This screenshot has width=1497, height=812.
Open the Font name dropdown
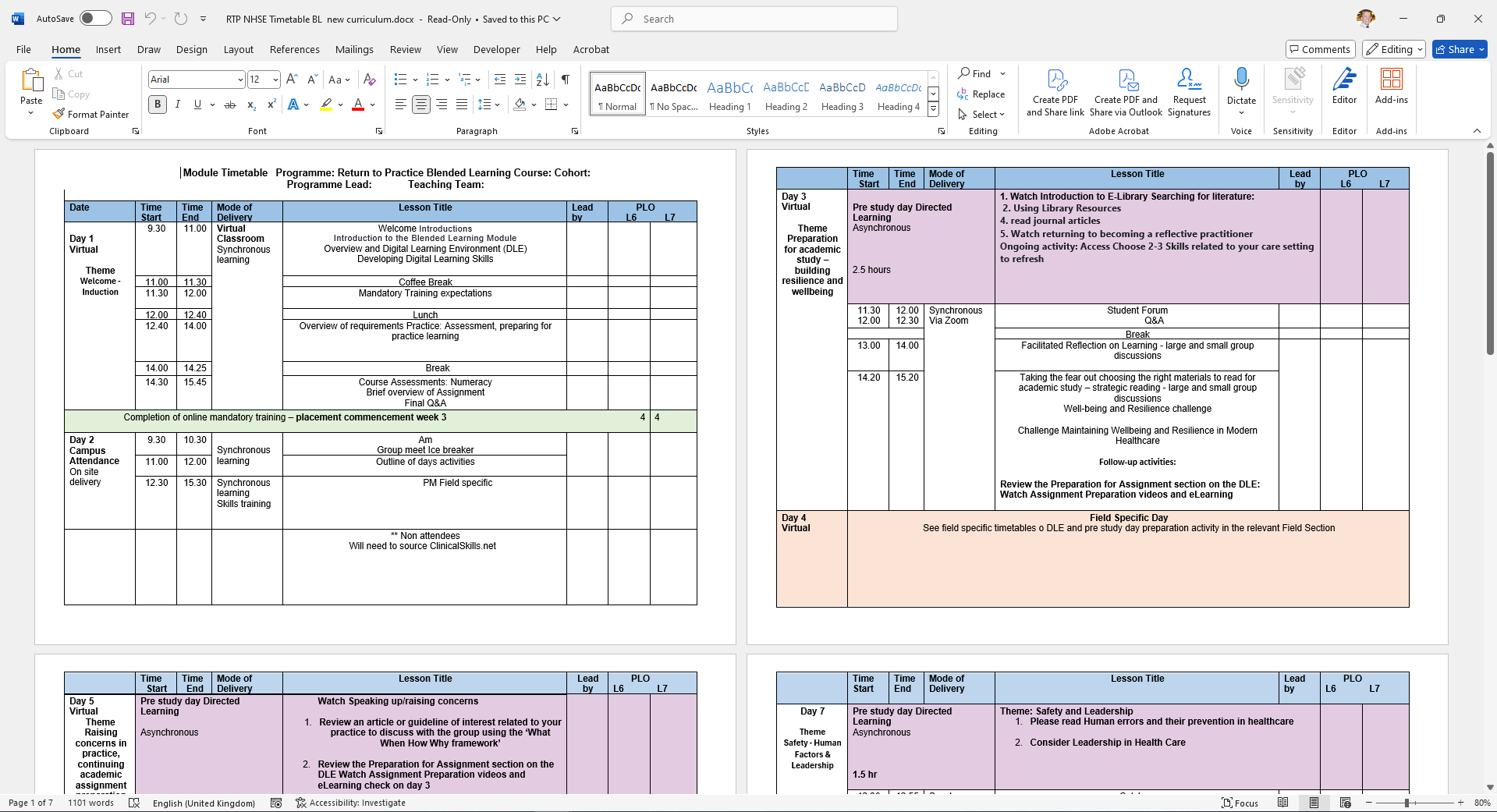point(239,80)
